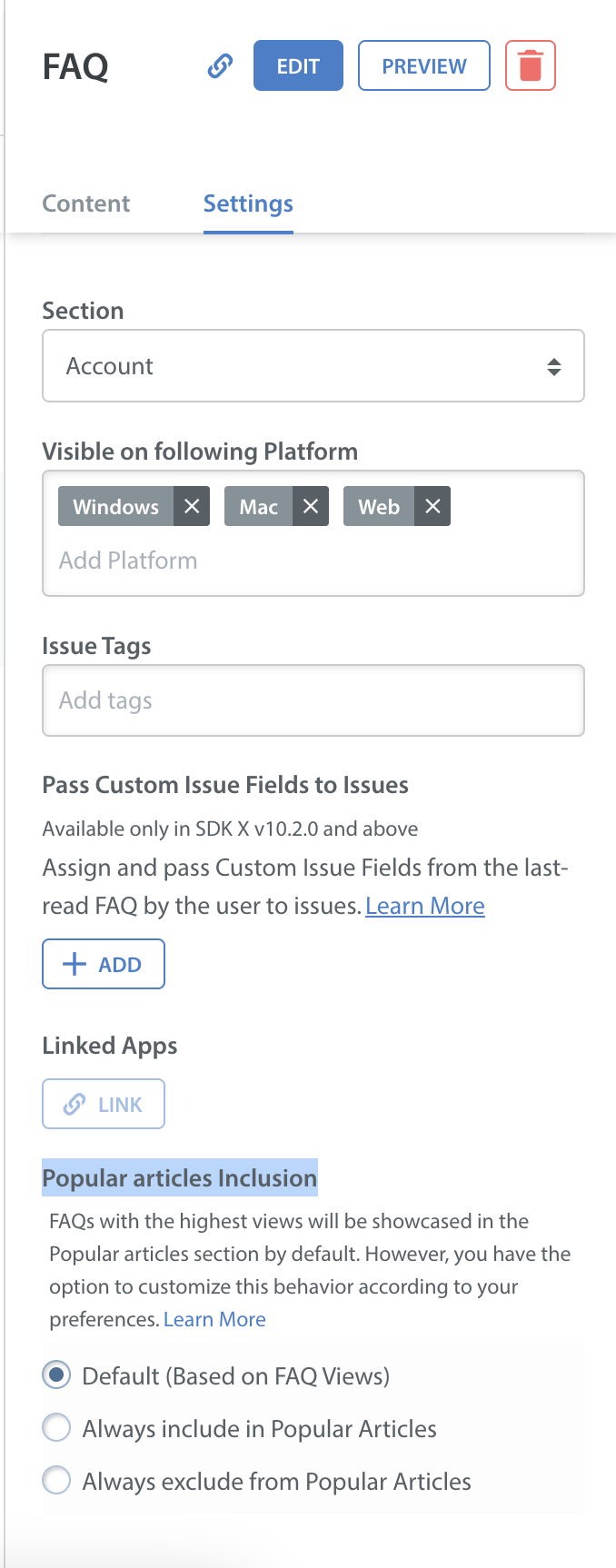The image size is (616, 1568).
Task: Select Default (Based on FAQ Views) option
Action: coord(56,1375)
